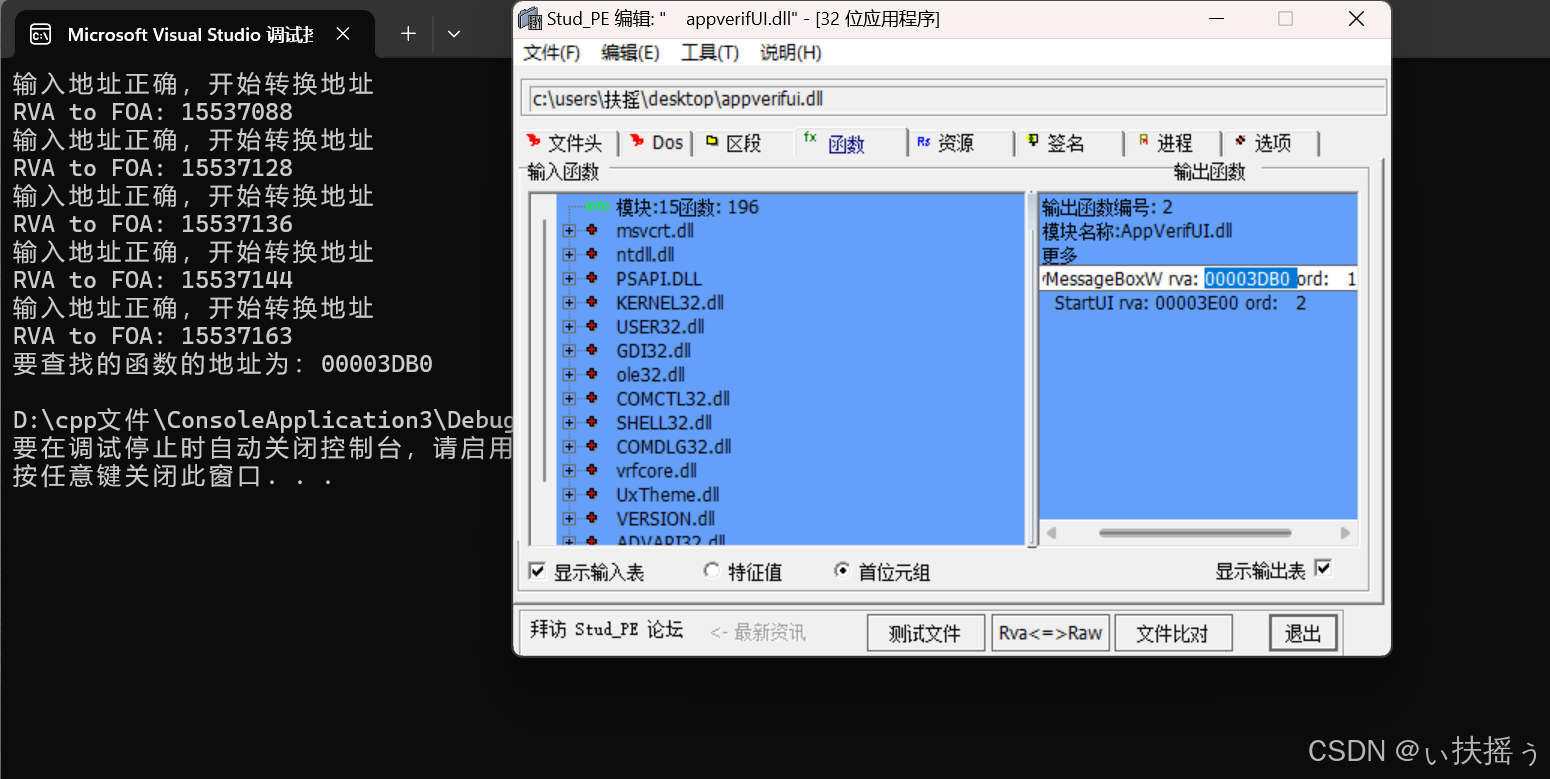
Task: Click the 测试文件 button
Action: pyautogui.click(x=925, y=633)
